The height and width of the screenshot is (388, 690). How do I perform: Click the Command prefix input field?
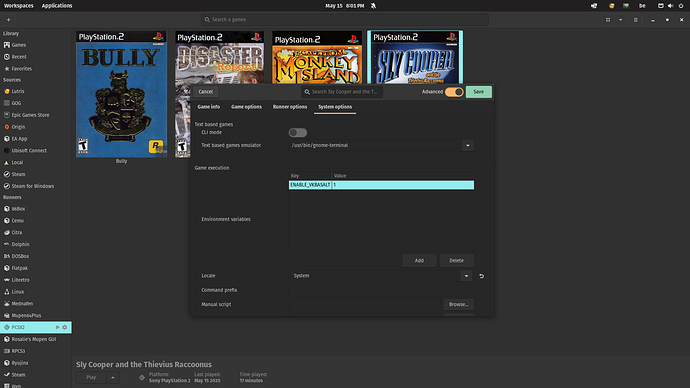381,290
